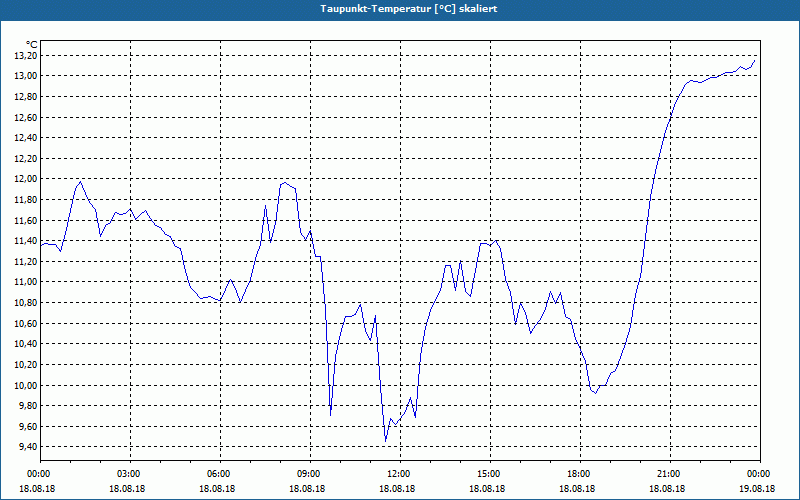
Task: Select the '9,80' y-axis label
Action: (x=28, y=406)
